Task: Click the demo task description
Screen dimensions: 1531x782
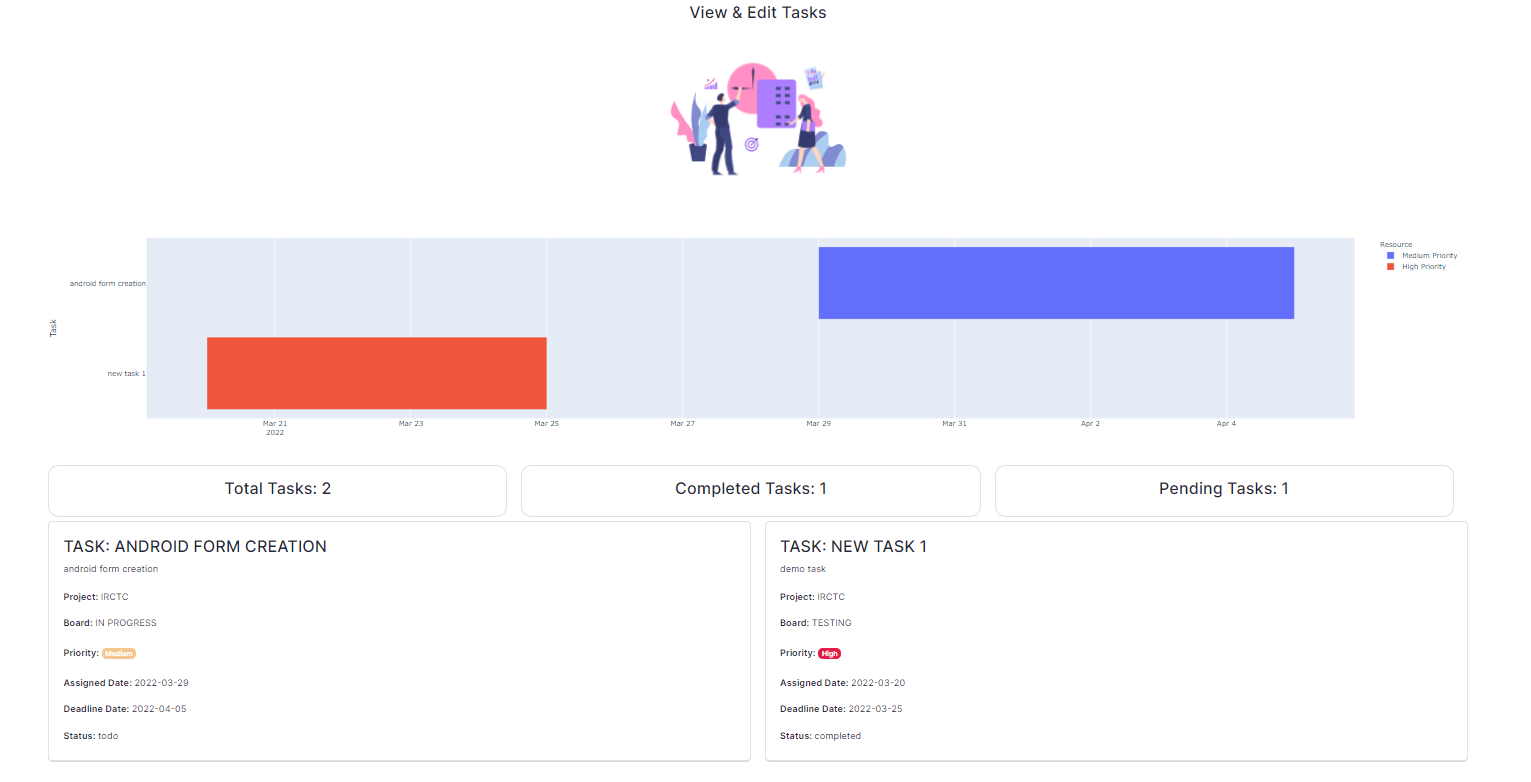Action: click(x=803, y=569)
